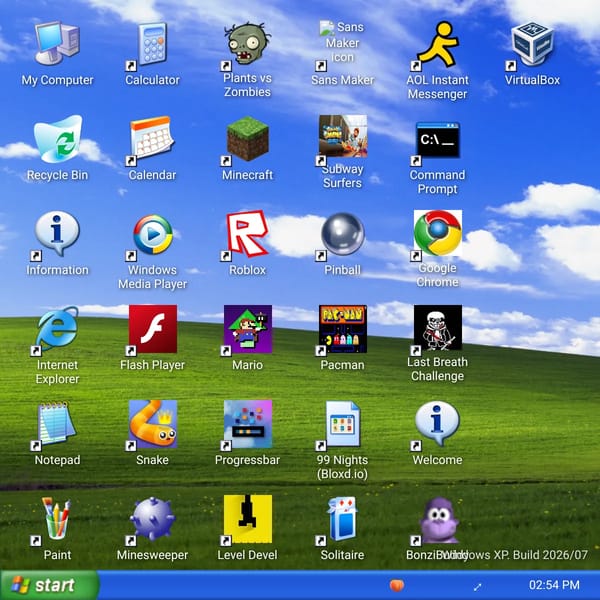The width and height of the screenshot is (600, 600).
Task: Launch the Calculator shortcut
Action: coord(152,44)
